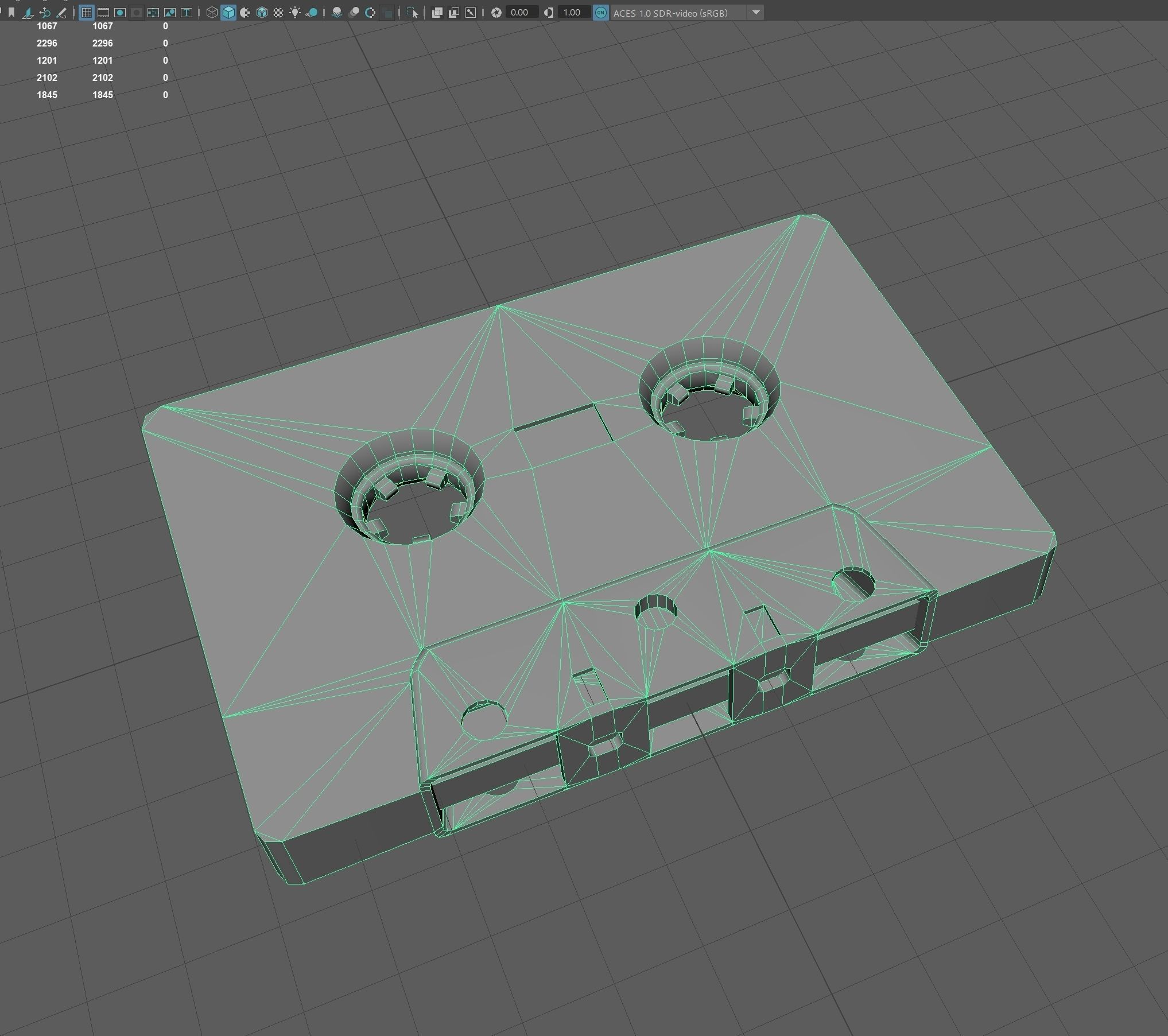Toggle the Safe Action overlay
The height and width of the screenshot is (1036, 1168).
click(x=170, y=12)
